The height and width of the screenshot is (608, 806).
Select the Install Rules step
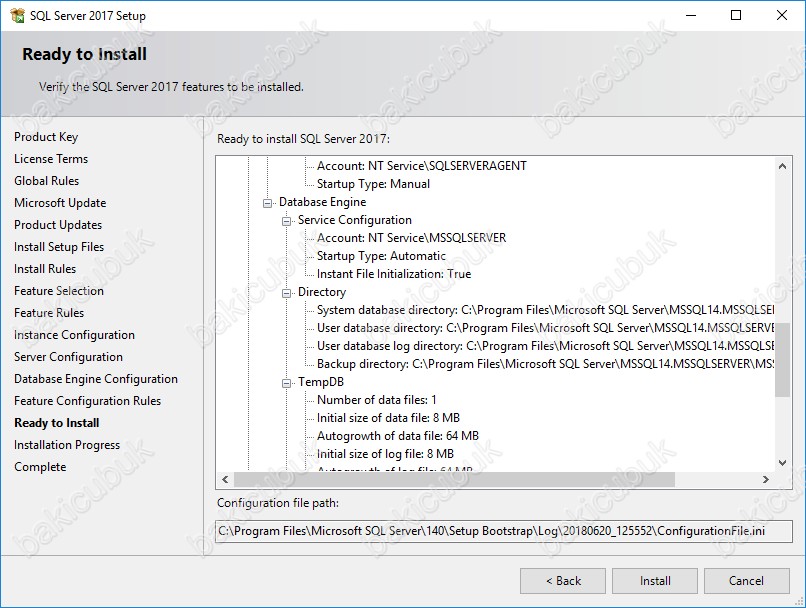pos(45,269)
